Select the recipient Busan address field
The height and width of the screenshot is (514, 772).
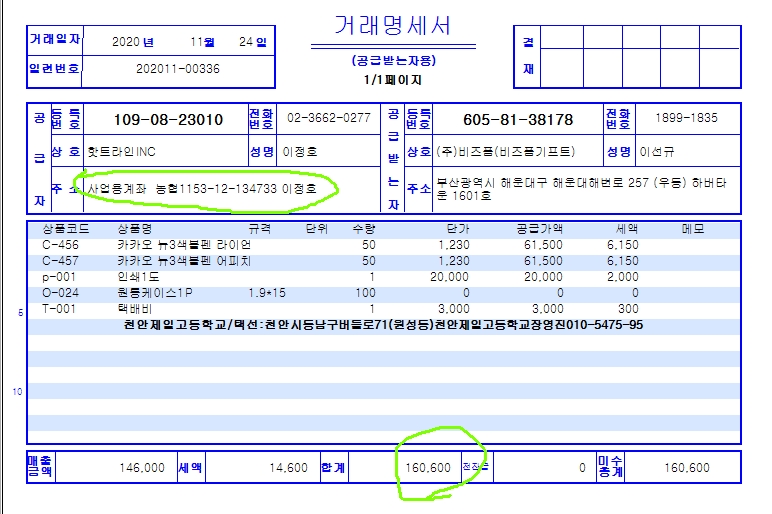[x=586, y=189]
